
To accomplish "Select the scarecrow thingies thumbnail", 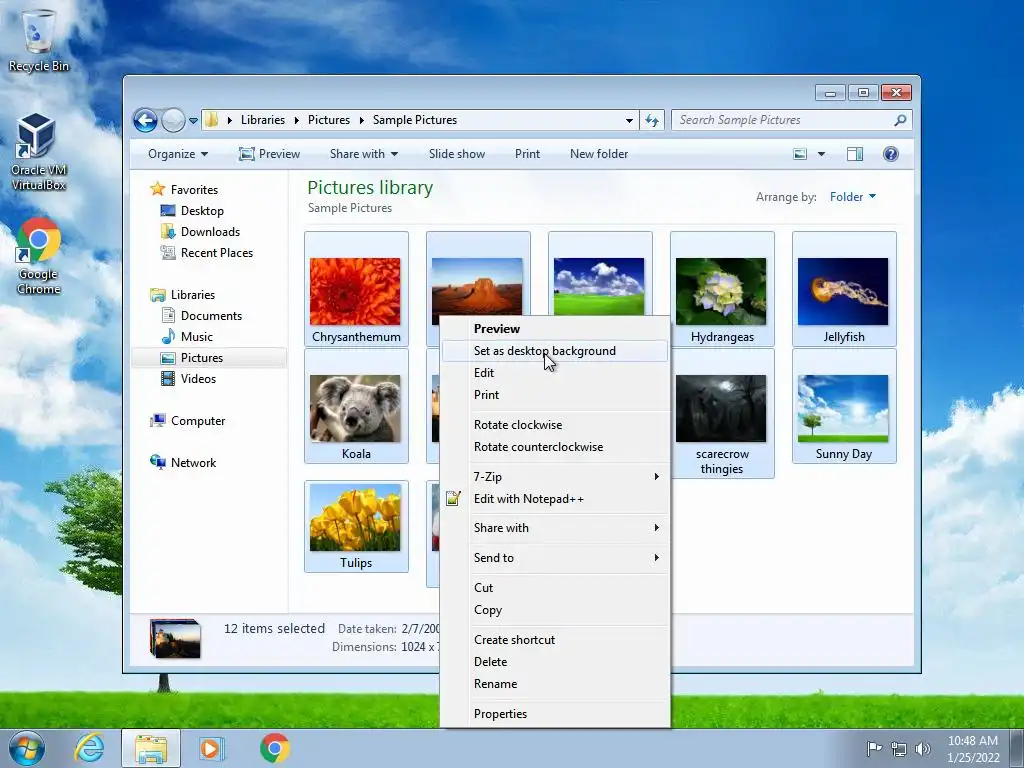I will coord(722,413).
